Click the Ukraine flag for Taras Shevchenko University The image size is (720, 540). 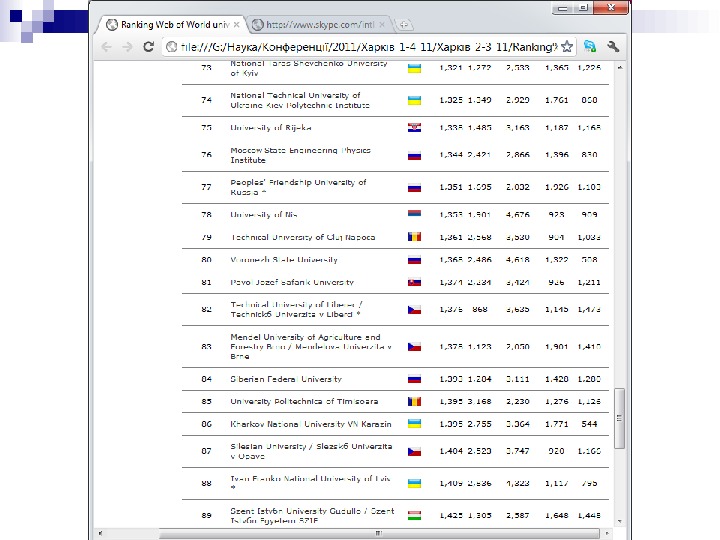point(414,68)
